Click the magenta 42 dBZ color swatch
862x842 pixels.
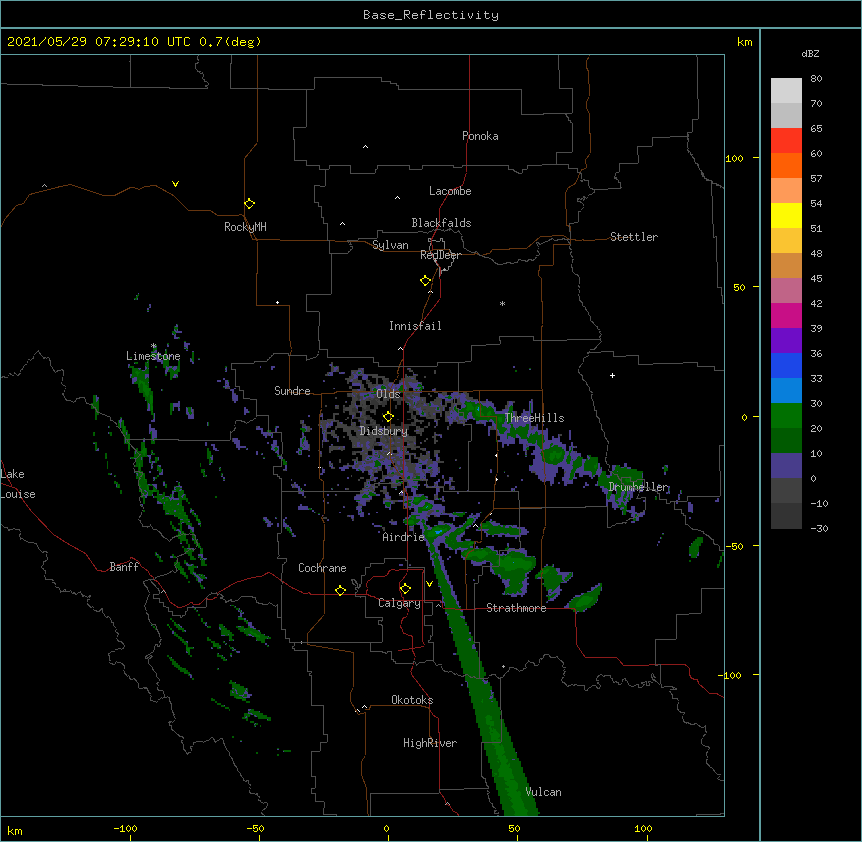786,315
